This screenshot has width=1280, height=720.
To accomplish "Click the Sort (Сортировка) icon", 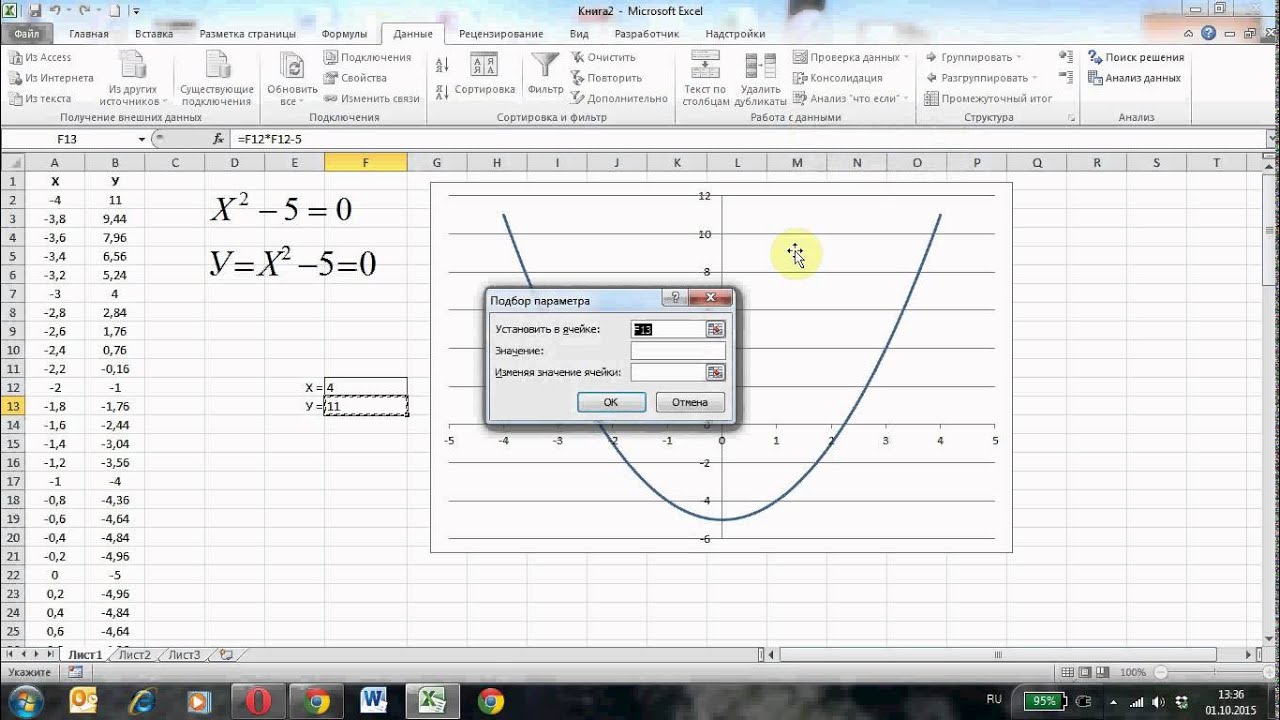I will (x=484, y=67).
